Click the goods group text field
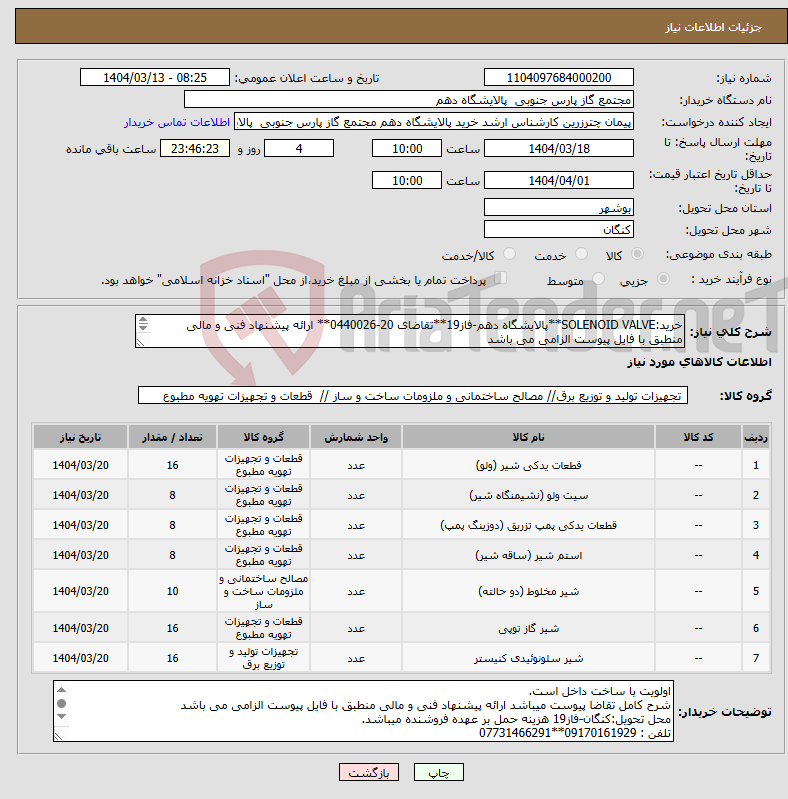The height and width of the screenshot is (799, 788). pos(413,395)
